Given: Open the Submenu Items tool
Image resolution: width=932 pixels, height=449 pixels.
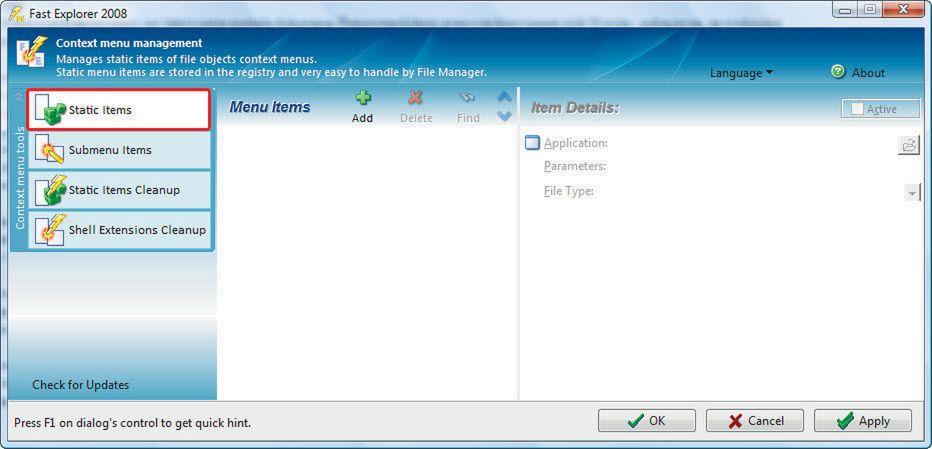Looking at the screenshot, I should click(119, 150).
